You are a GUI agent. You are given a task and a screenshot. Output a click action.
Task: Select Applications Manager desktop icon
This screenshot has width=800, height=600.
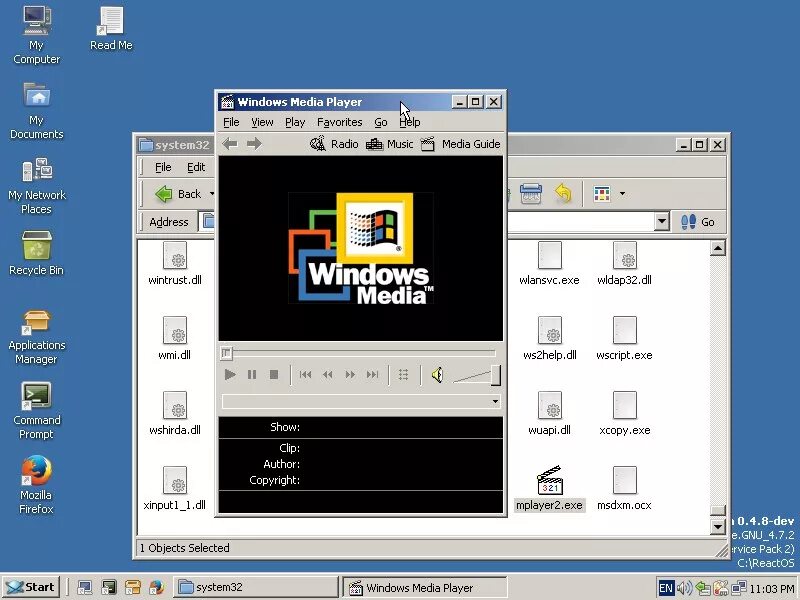click(x=37, y=336)
